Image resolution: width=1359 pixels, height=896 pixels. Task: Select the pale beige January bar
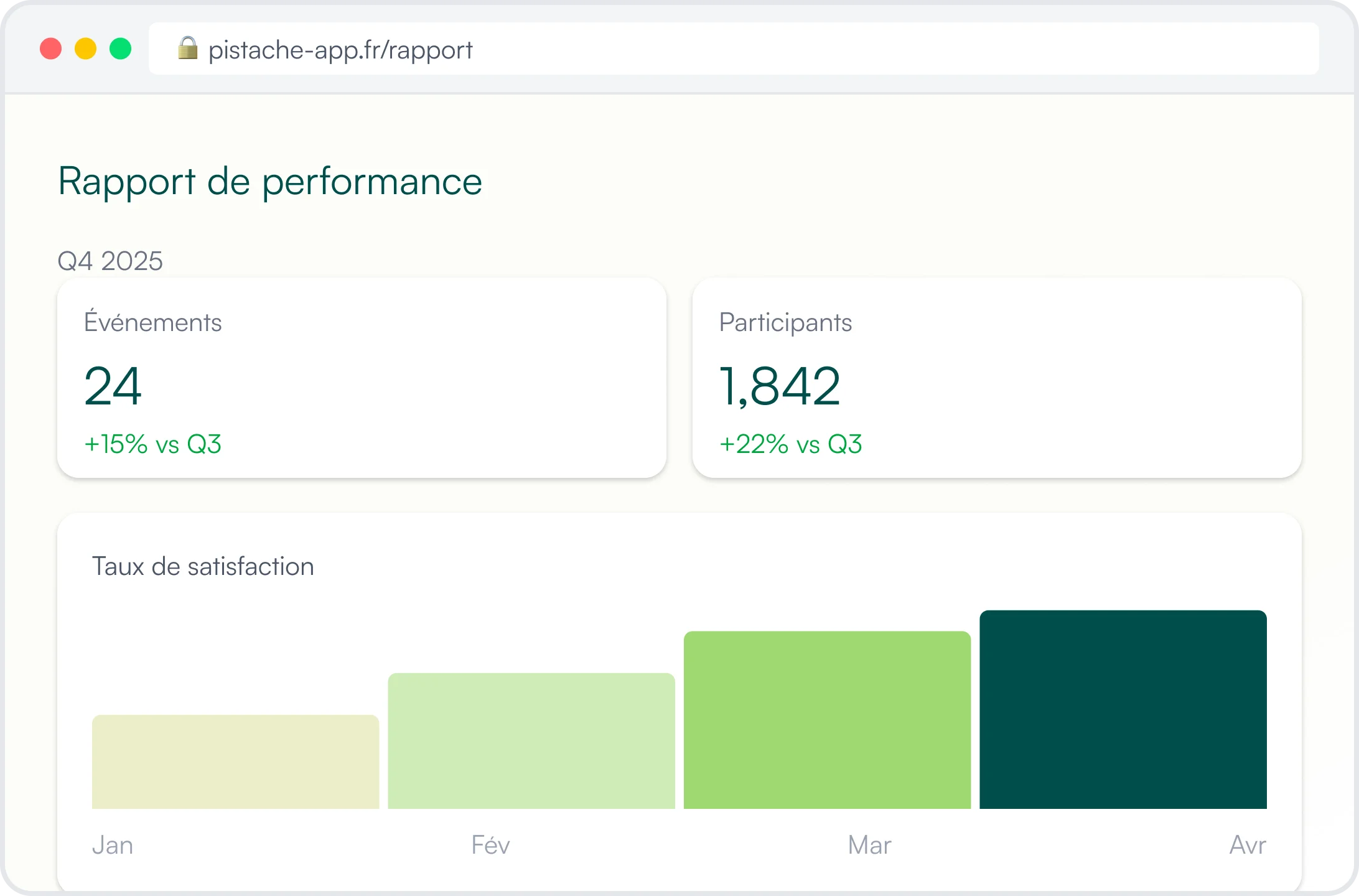point(235,762)
